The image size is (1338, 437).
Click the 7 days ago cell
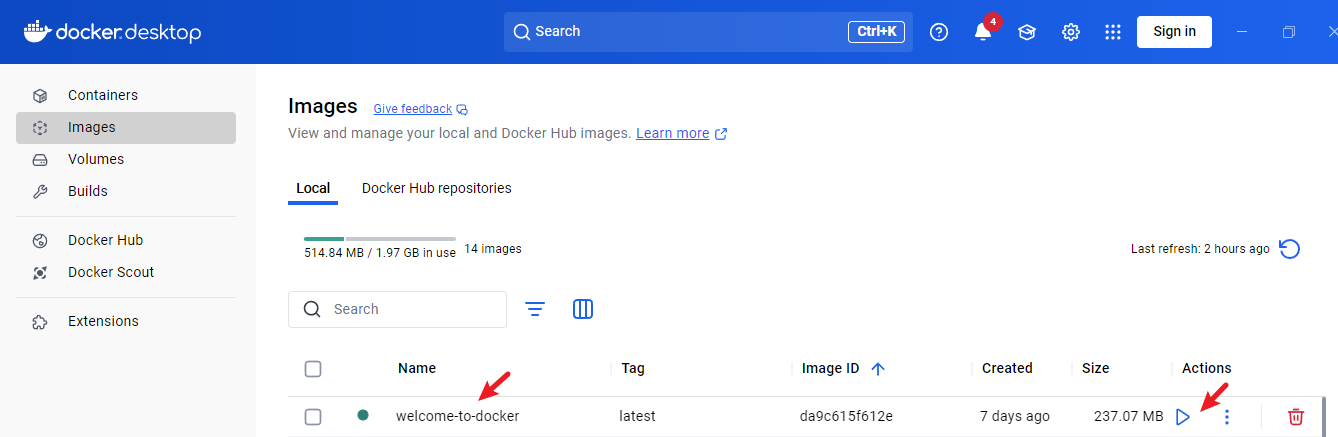point(1015,416)
